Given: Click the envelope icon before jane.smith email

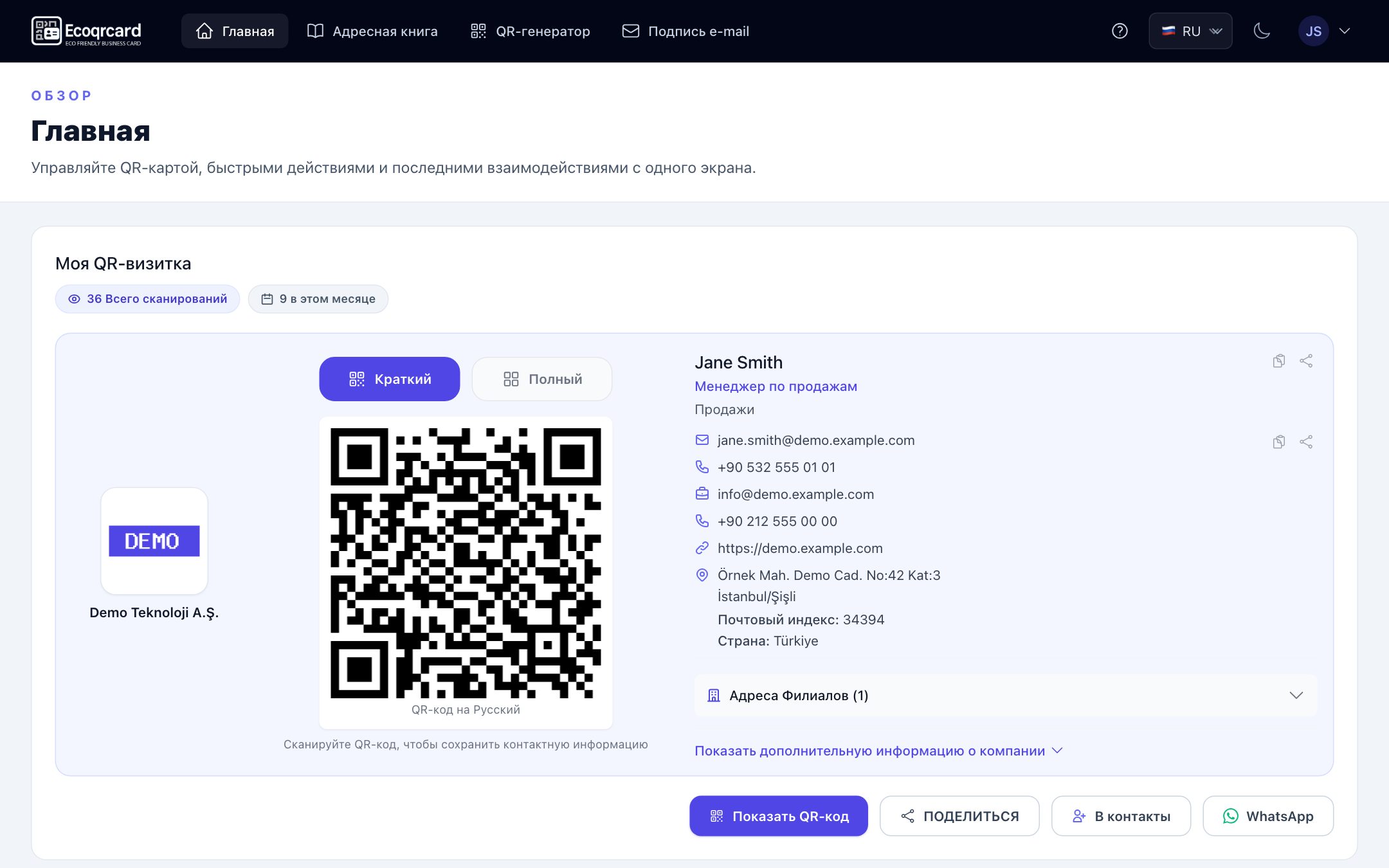Looking at the screenshot, I should 702,440.
